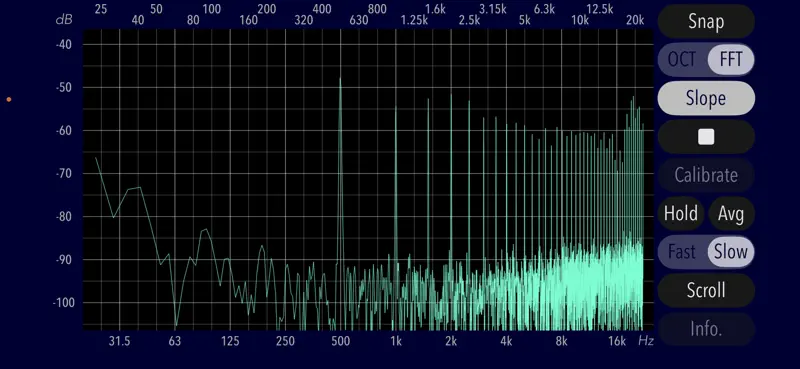This screenshot has height=369, width=800.
Task: Click the -90 dB scale label
Action: pos(63,260)
